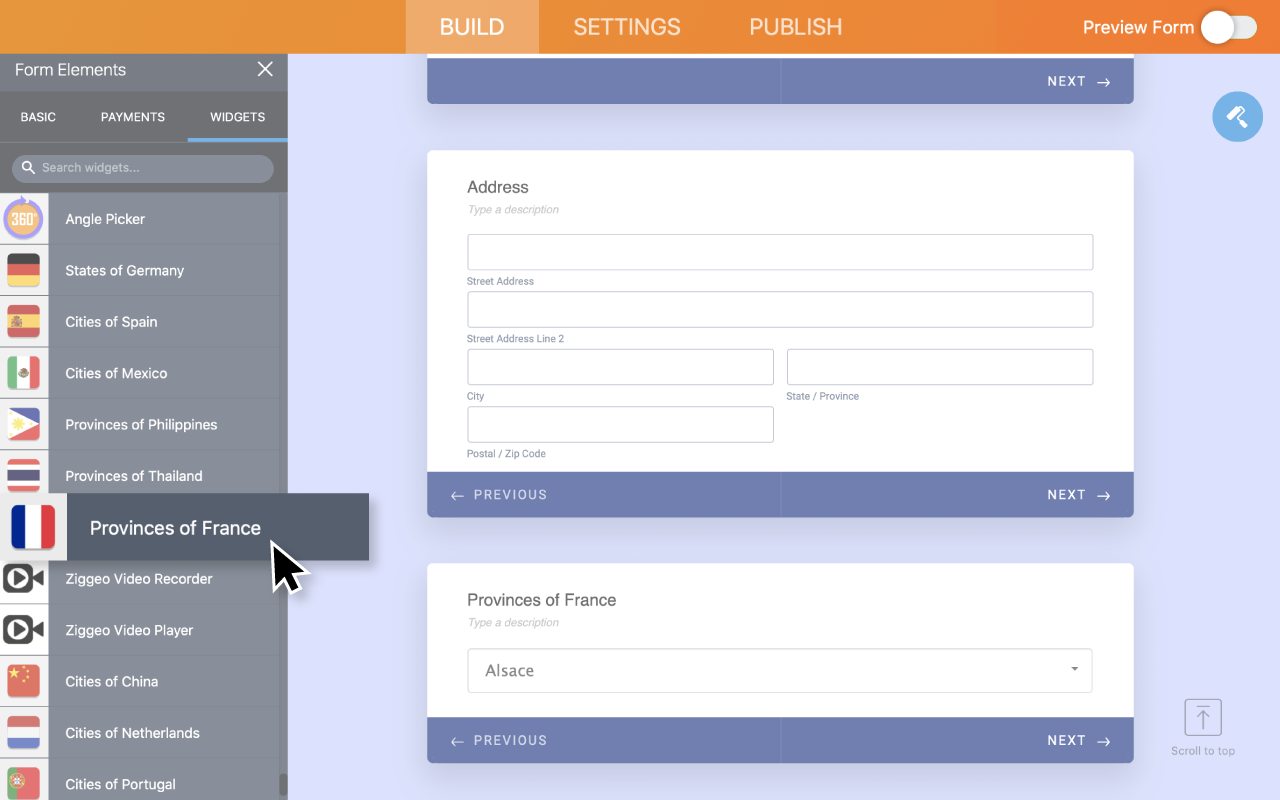Click the Scroll to top arrow icon
The width and height of the screenshot is (1280, 800).
1203,718
